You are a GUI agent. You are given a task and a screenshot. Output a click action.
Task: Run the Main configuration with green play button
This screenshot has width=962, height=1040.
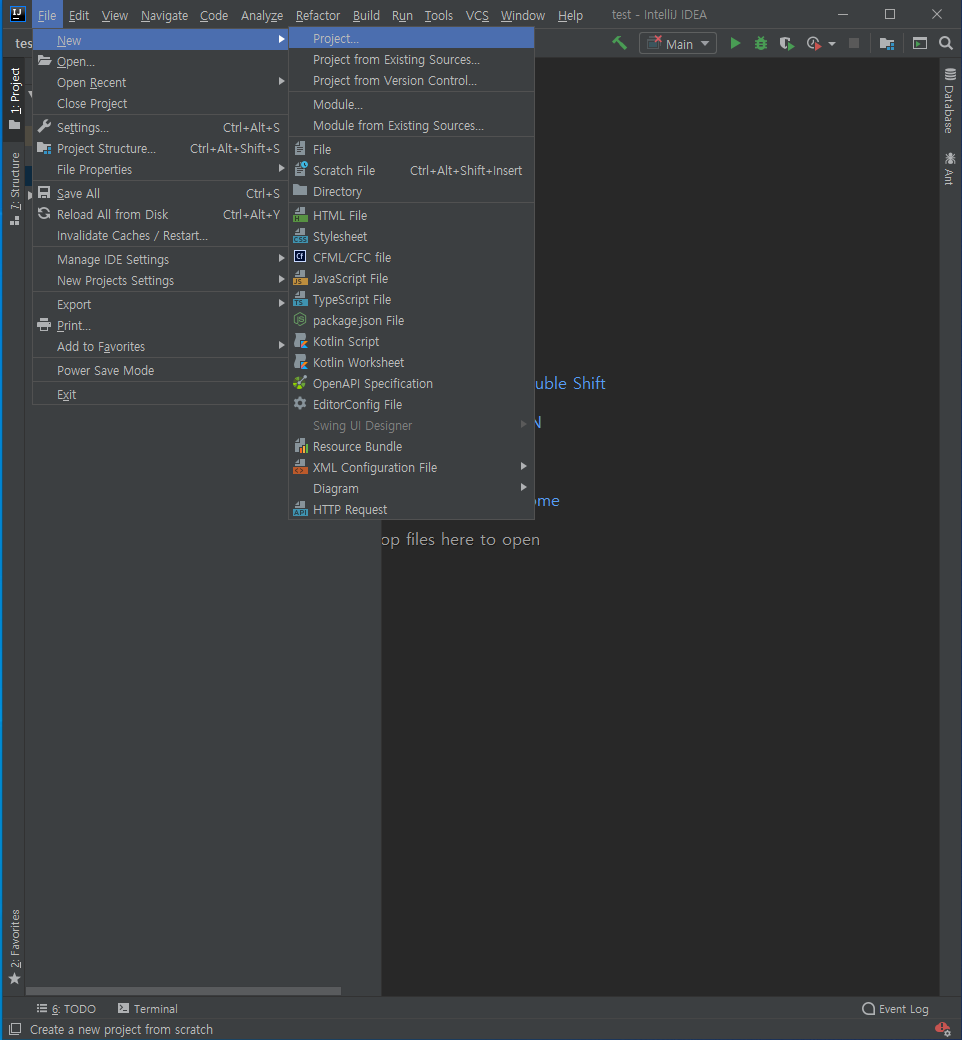pos(735,44)
